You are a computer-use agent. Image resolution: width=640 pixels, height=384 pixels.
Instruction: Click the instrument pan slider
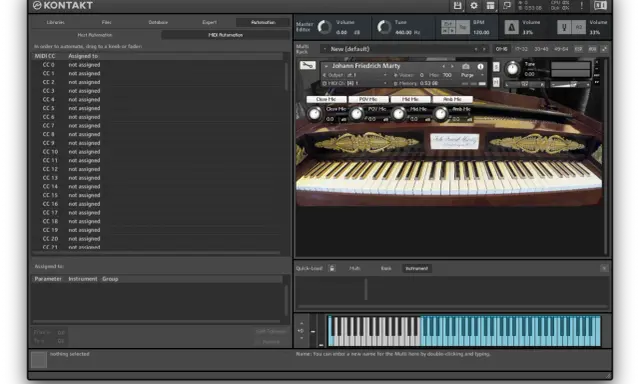point(525,84)
